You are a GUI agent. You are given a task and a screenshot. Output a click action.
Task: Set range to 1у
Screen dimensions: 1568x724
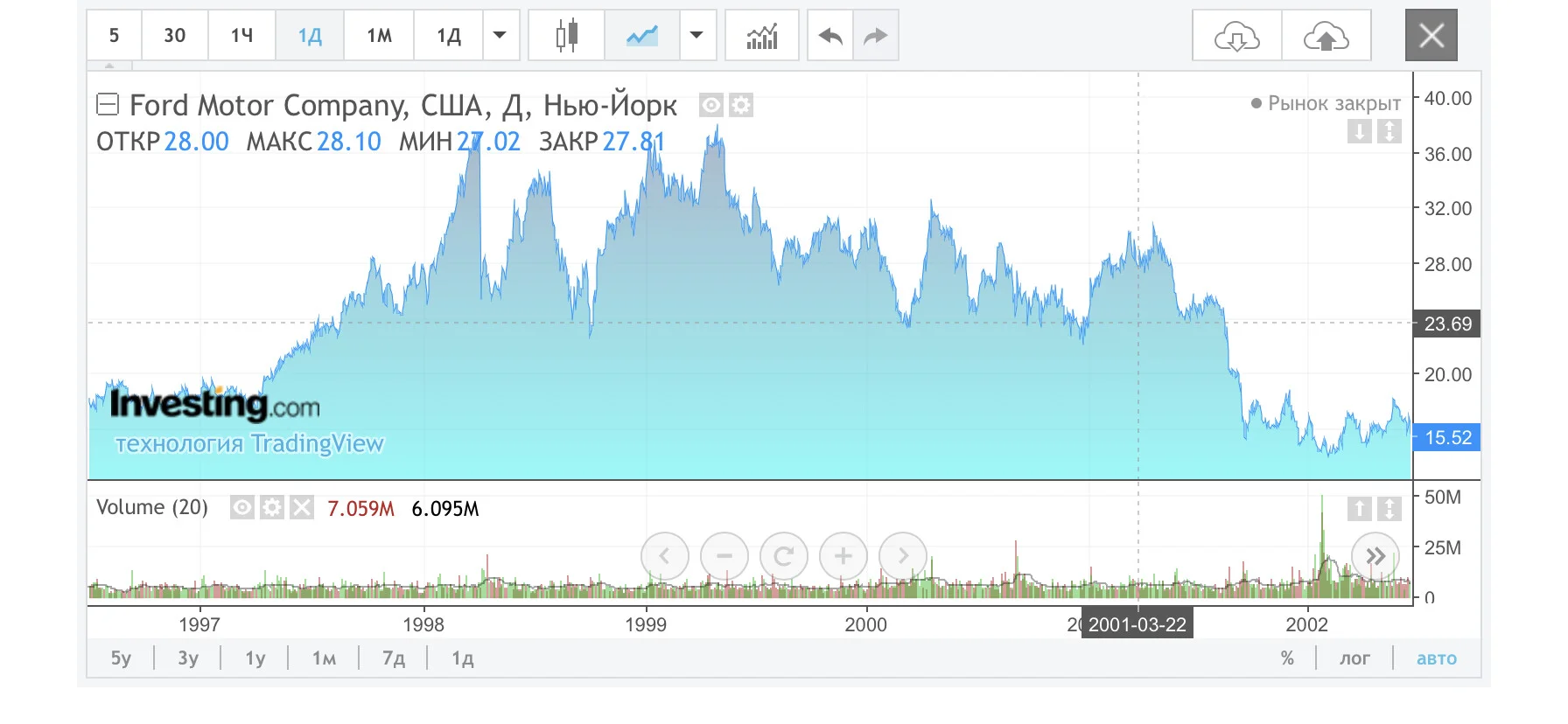click(255, 658)
